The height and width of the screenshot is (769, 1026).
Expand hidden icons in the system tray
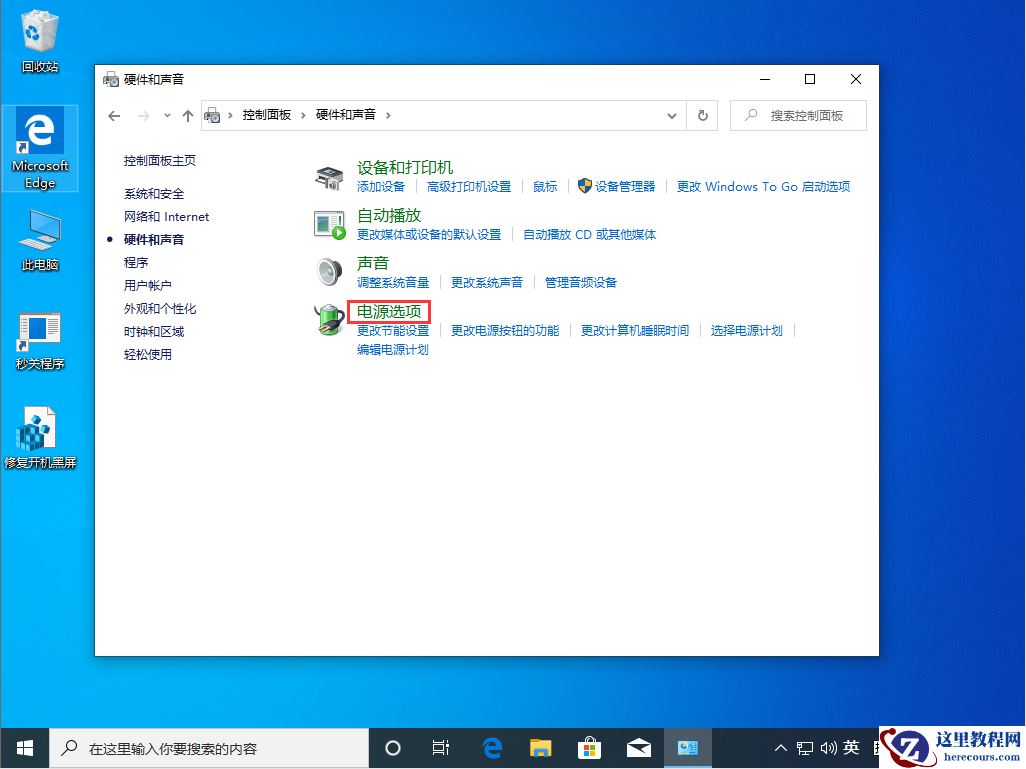click(x=779, y=747)
